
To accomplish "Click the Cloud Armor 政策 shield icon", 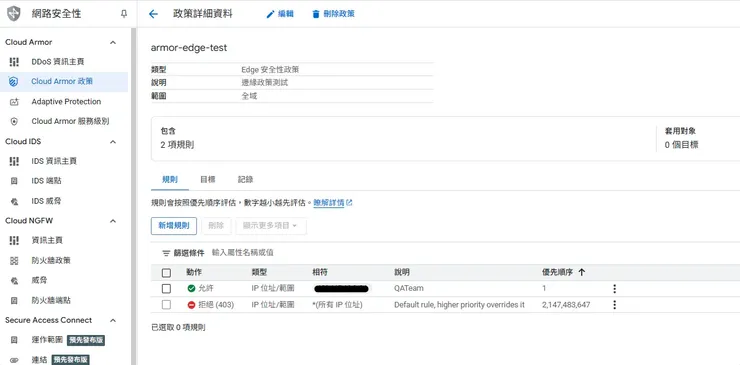I will [14, 82].
